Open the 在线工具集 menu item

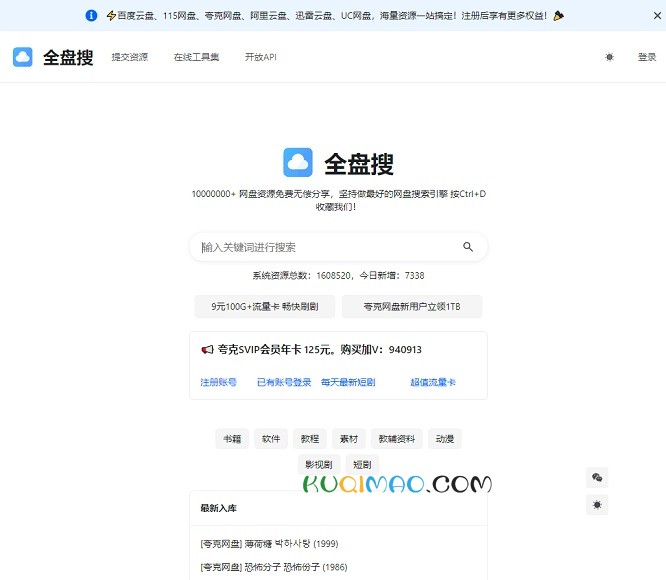[196, 57]
